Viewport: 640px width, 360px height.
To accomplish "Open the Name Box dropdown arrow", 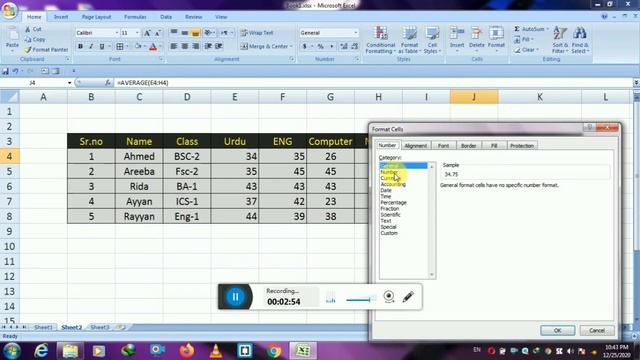I will [69, 83].
